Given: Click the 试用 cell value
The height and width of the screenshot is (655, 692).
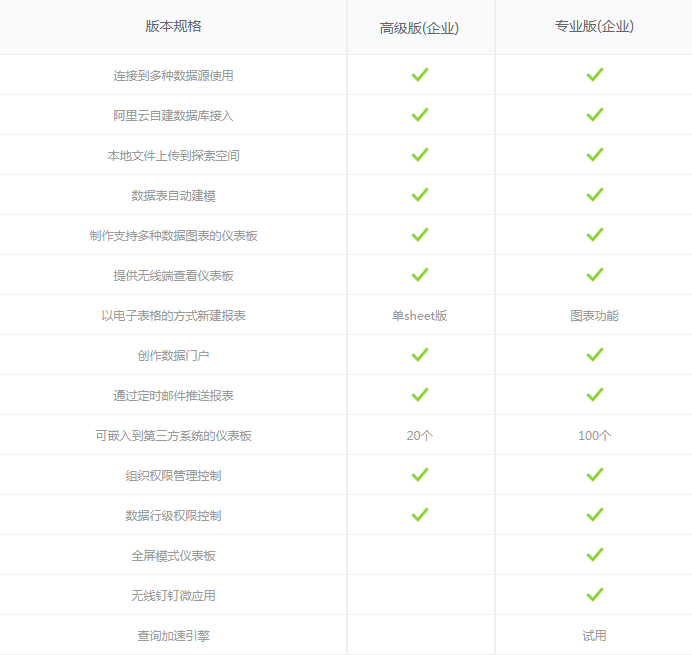Looking at the screenshot, I should 594,636.
